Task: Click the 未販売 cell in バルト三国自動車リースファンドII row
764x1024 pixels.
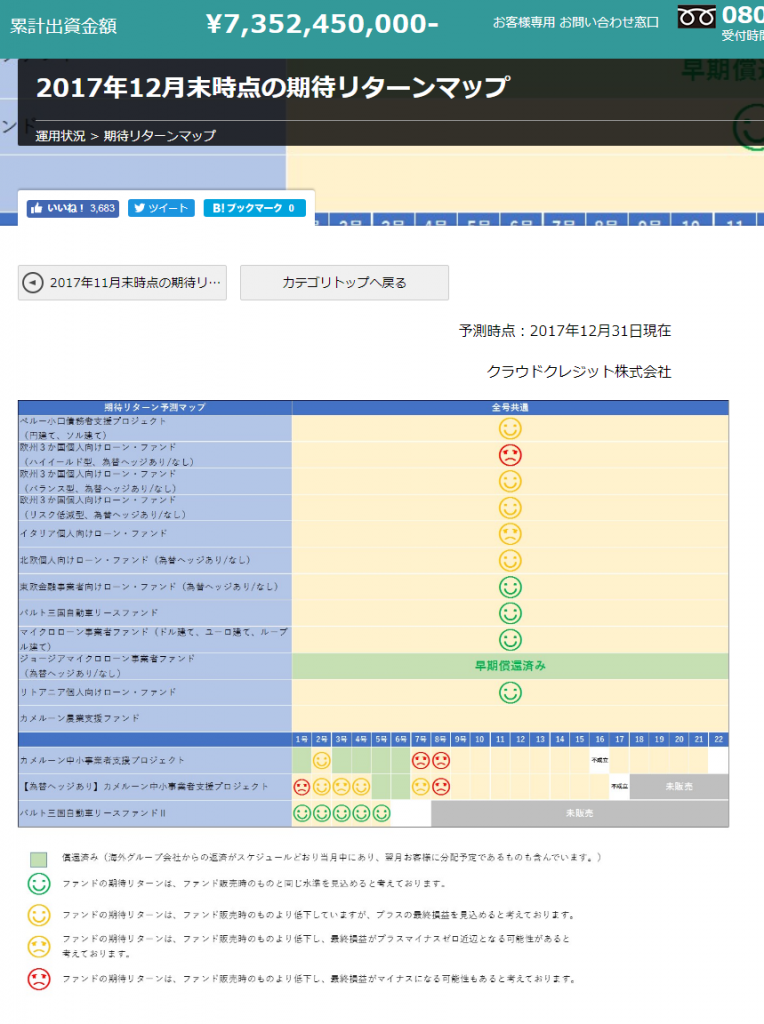Action: (579, 814)
